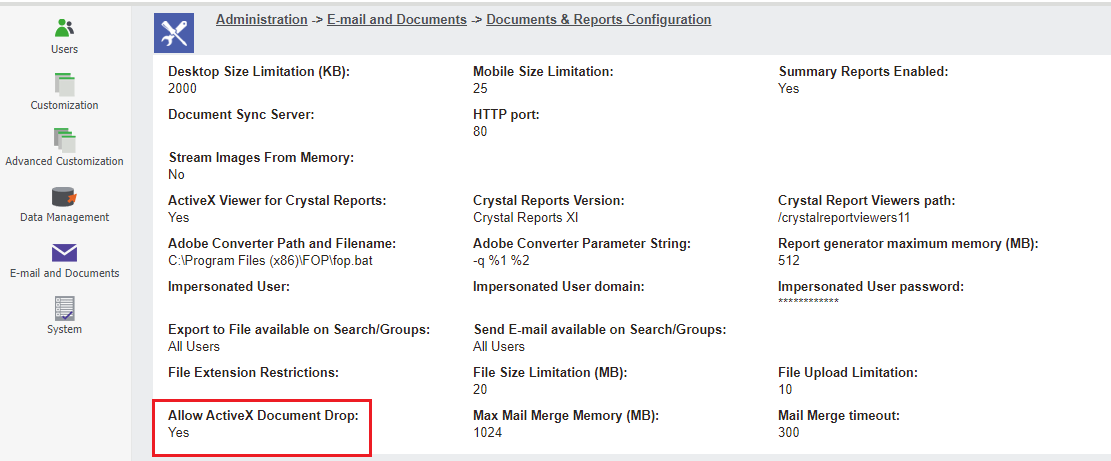Screen dimensions: 1111x461
Task: Click the wrench-and-screwdriver Administration icon
Action: (x=174, y=33)
